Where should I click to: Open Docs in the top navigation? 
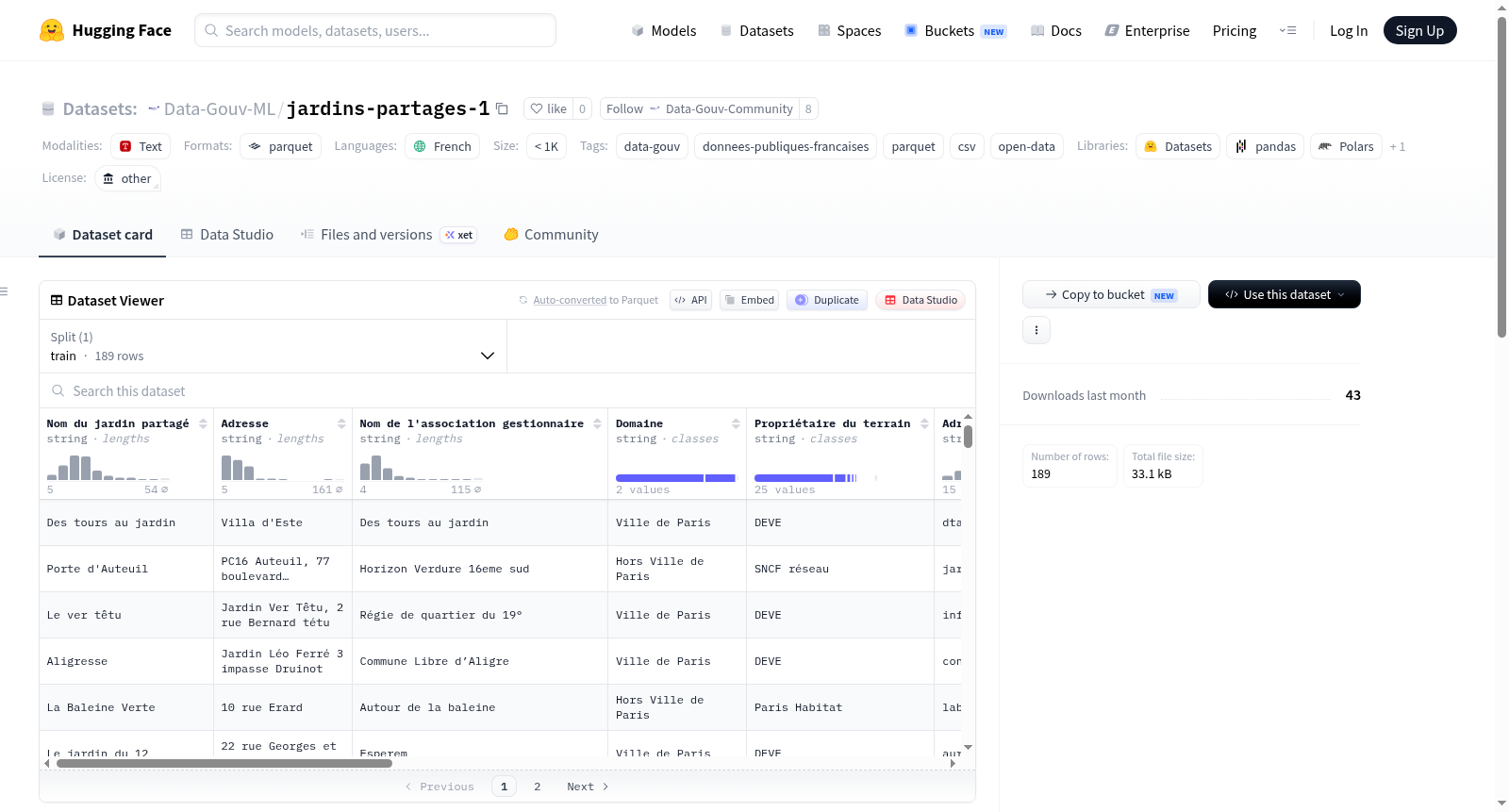click(1055, 30)
